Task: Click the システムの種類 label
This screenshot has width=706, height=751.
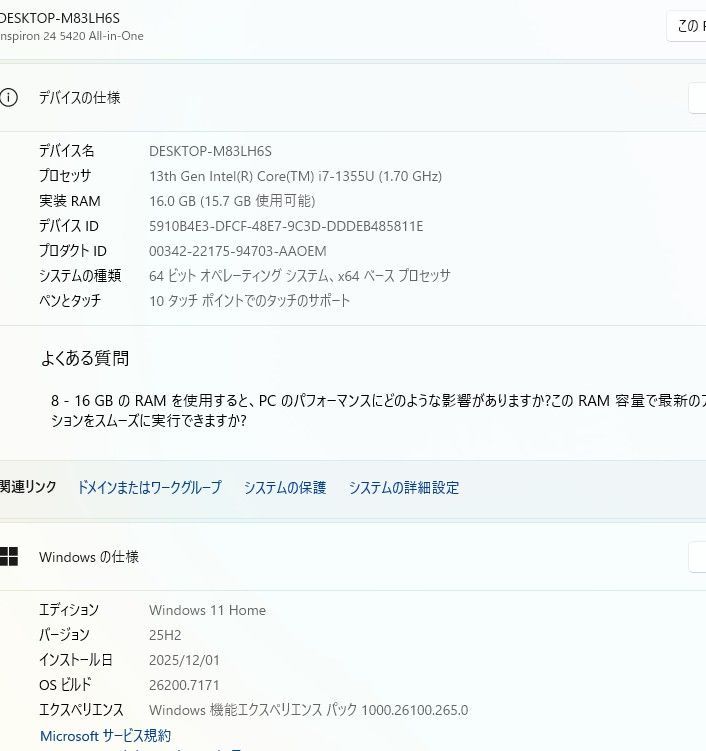Action: (80, 276)
